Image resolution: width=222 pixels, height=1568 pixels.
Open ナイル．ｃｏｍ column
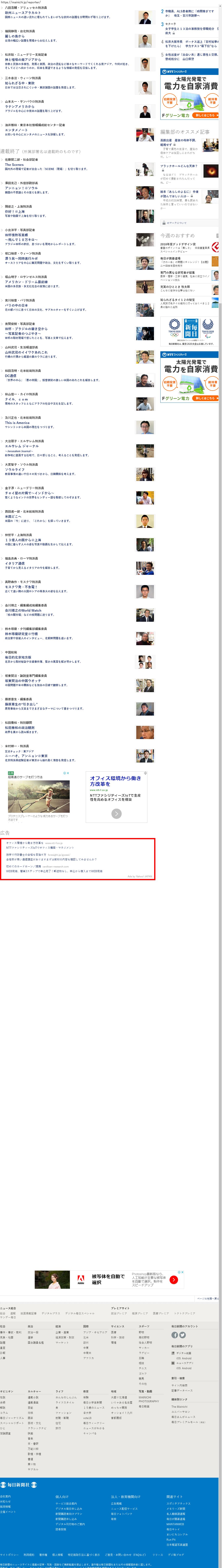point(16,399)
